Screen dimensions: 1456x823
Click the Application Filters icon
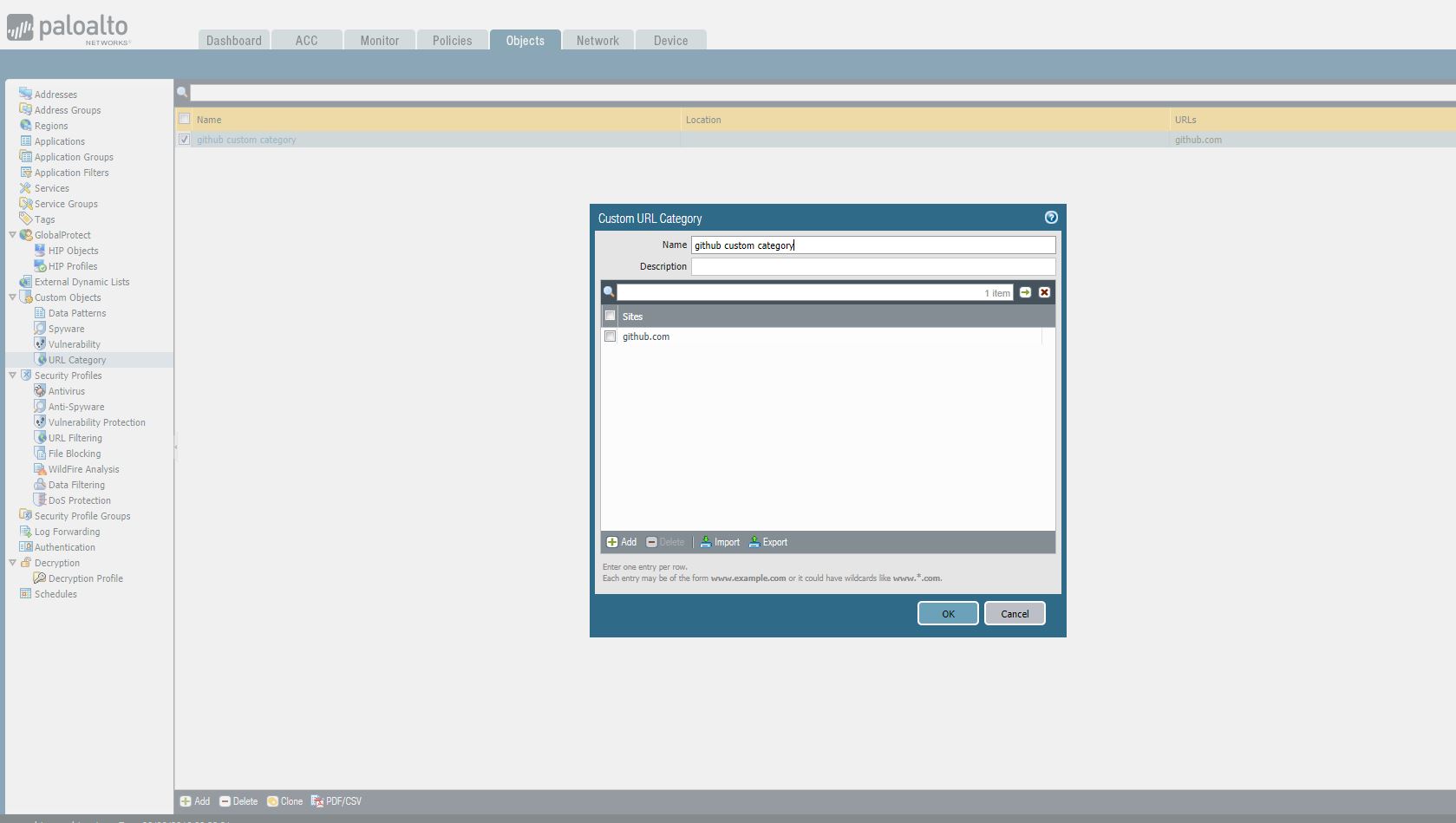coord(25,172)
